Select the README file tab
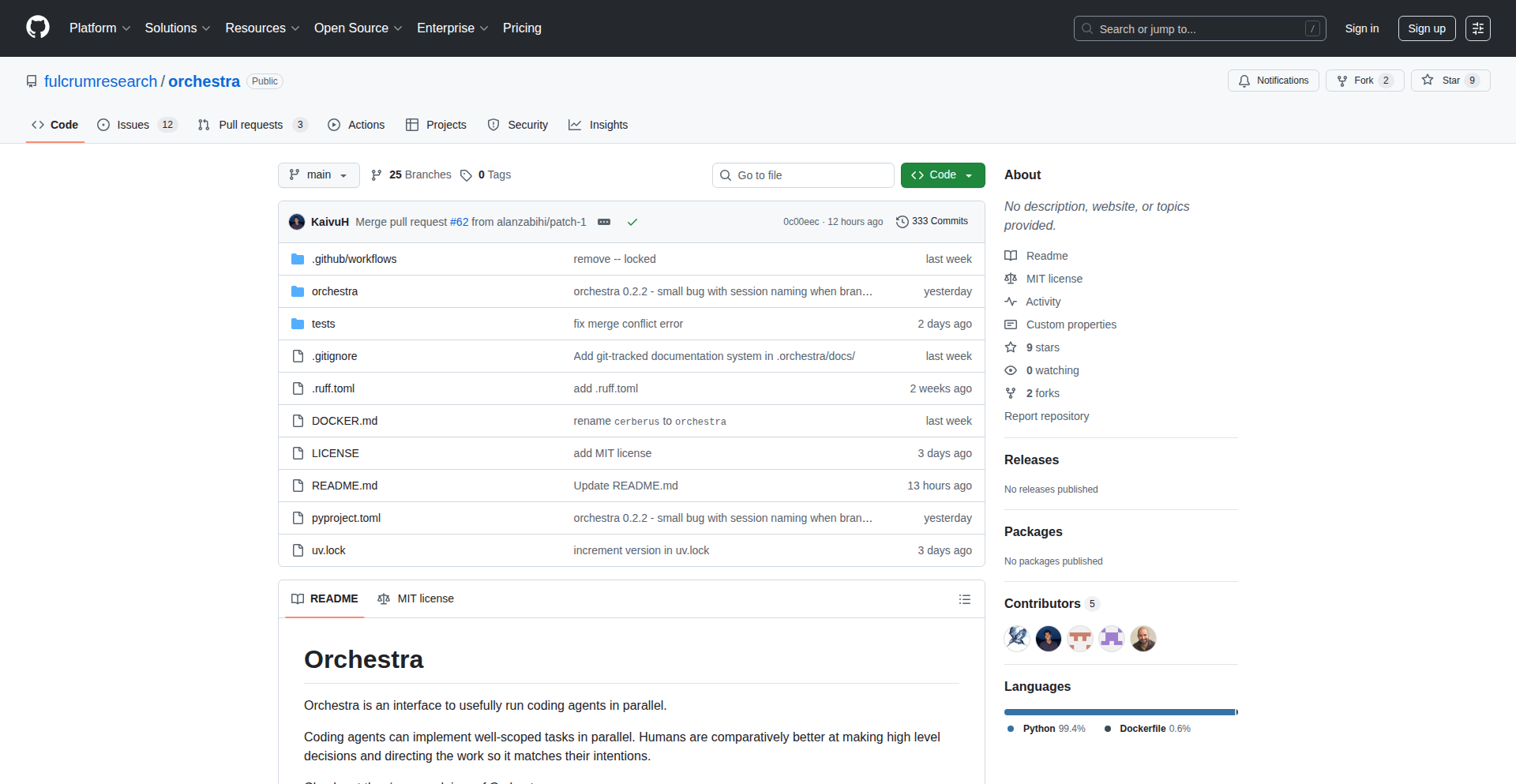 (x=325, y=598)
